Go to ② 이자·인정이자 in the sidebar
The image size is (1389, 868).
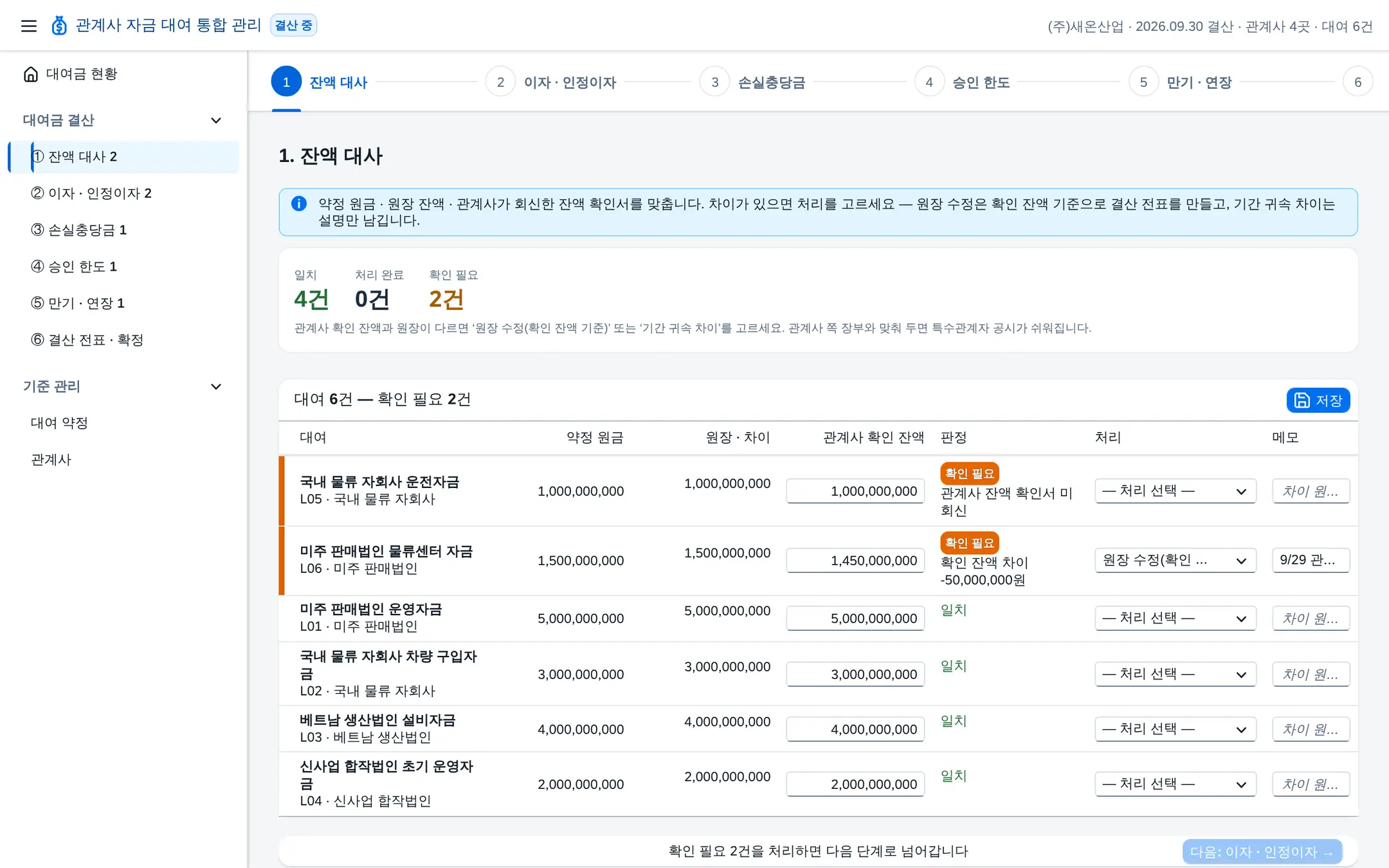tap(123, 194)
